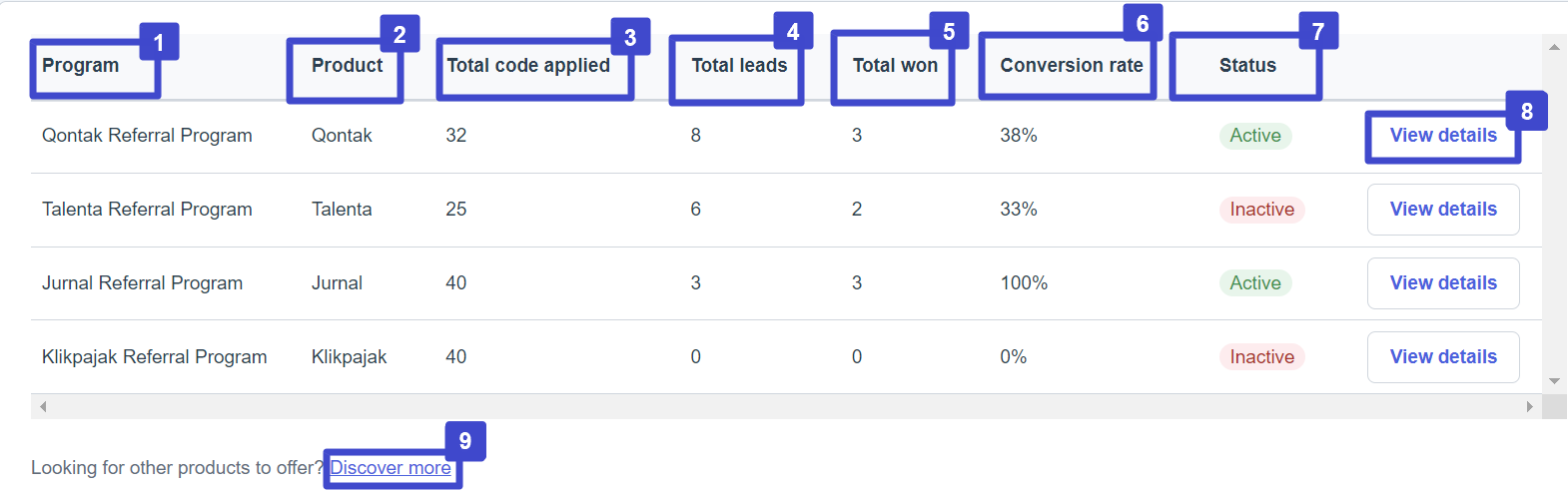Select the Program column header
This screenshot has width=1568, height=493.
[81, 66]
